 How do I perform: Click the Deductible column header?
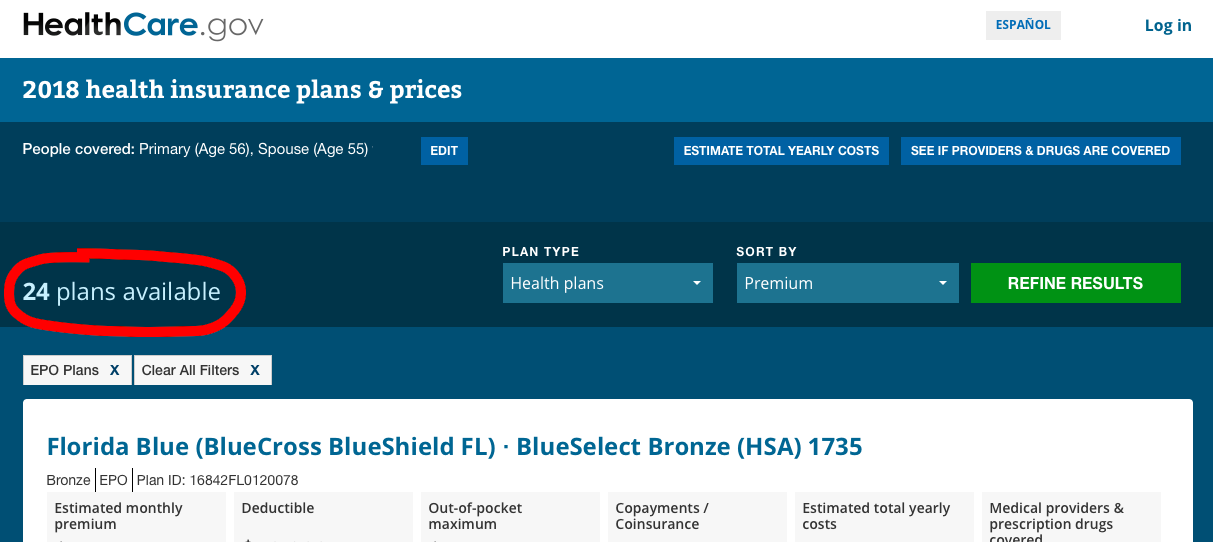[278, 508]
